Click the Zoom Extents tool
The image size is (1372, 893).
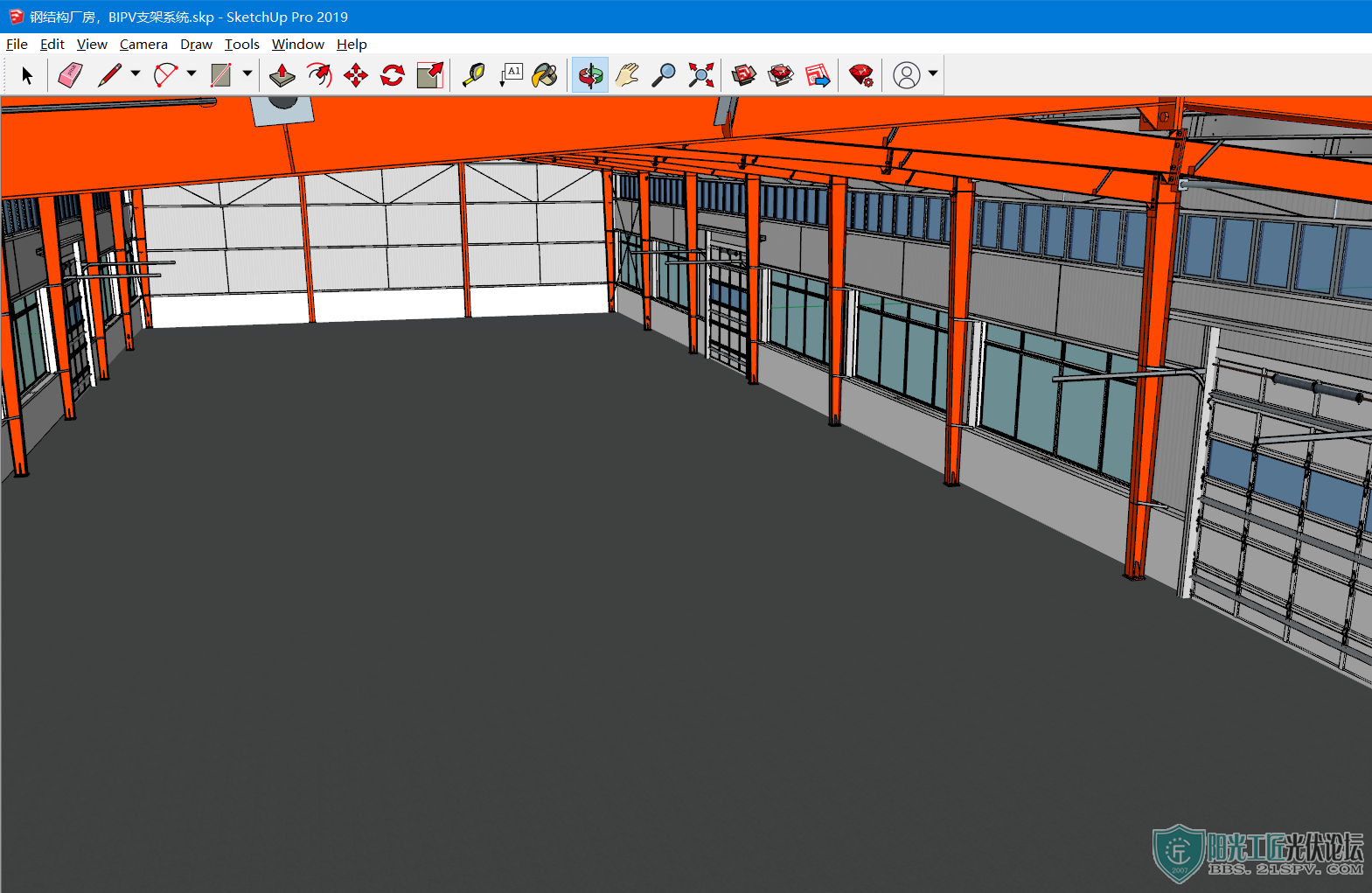coord(700,76)
